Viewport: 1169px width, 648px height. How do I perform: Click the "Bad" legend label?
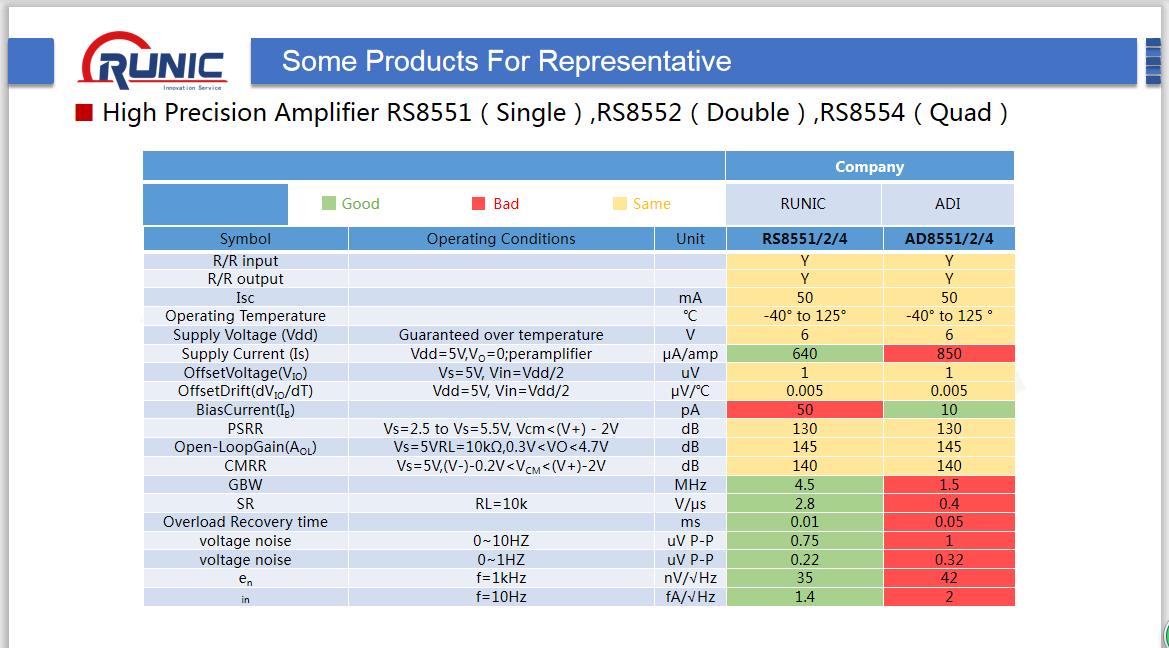506,204
